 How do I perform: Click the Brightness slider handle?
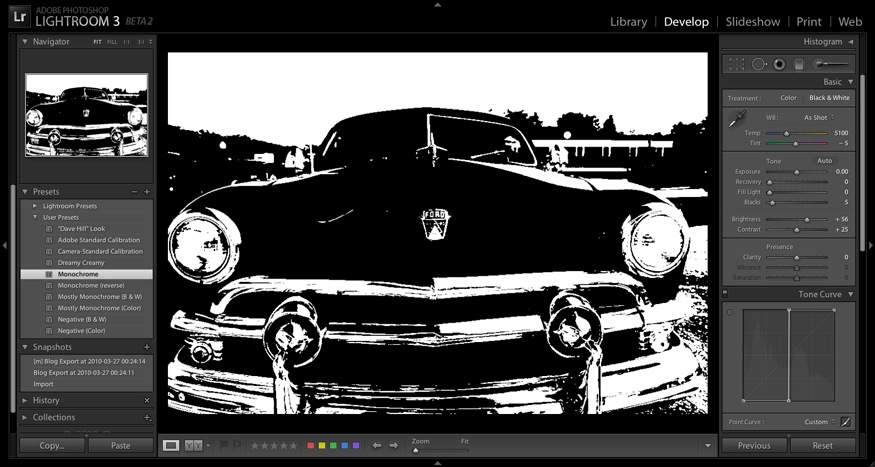coord(807,220)
